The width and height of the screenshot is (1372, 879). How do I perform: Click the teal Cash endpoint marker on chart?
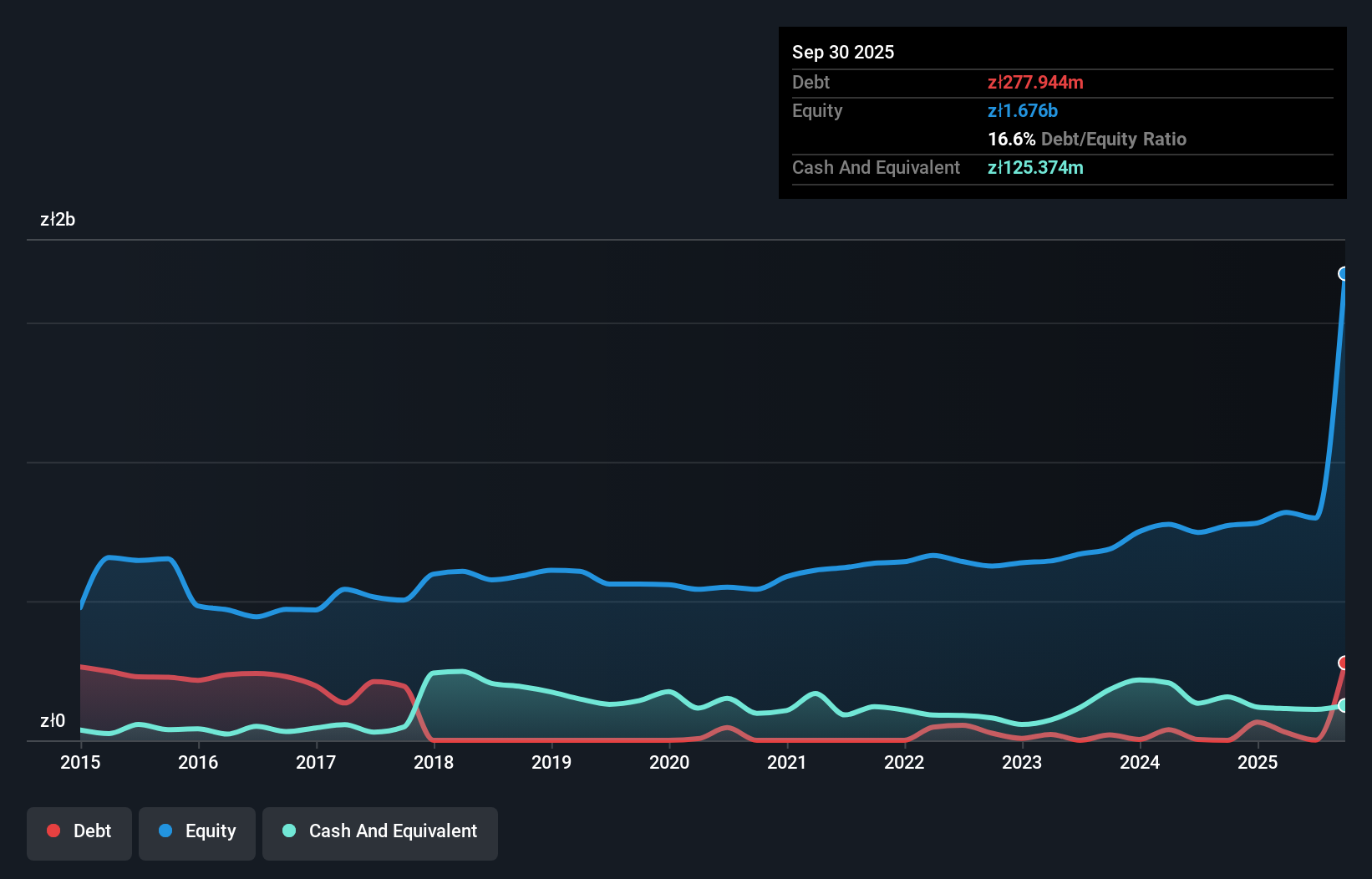tap(1344, 705)
